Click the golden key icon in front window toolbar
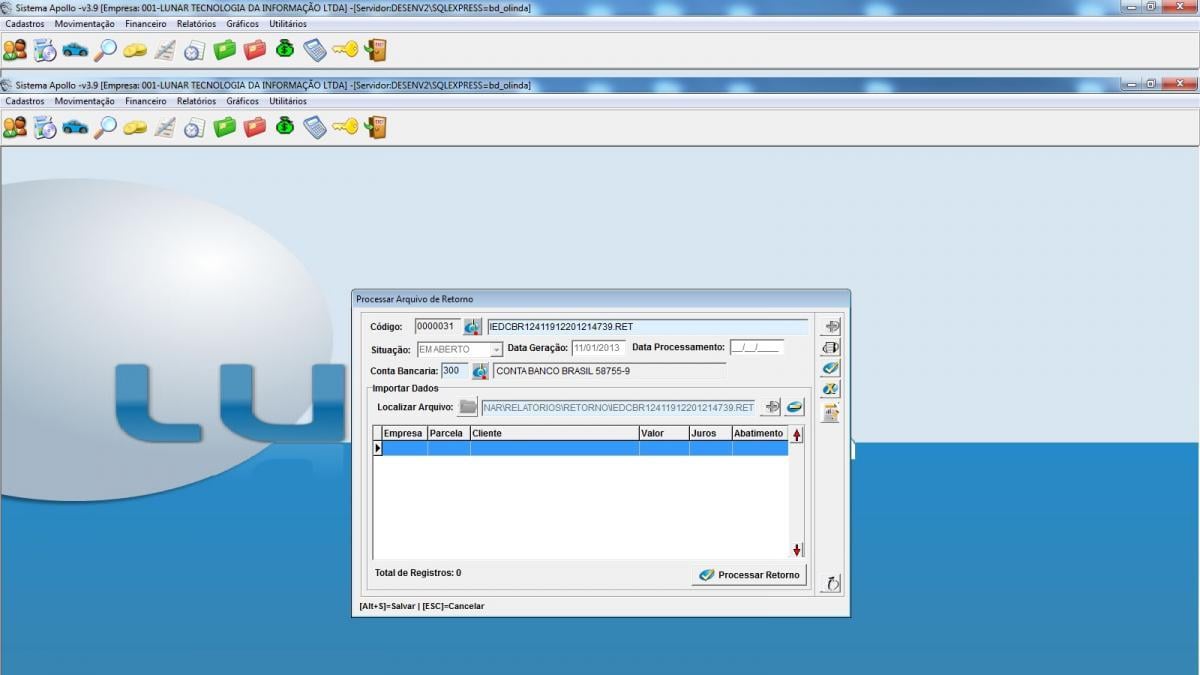1200x675 pixels. [x=345, y=127]
